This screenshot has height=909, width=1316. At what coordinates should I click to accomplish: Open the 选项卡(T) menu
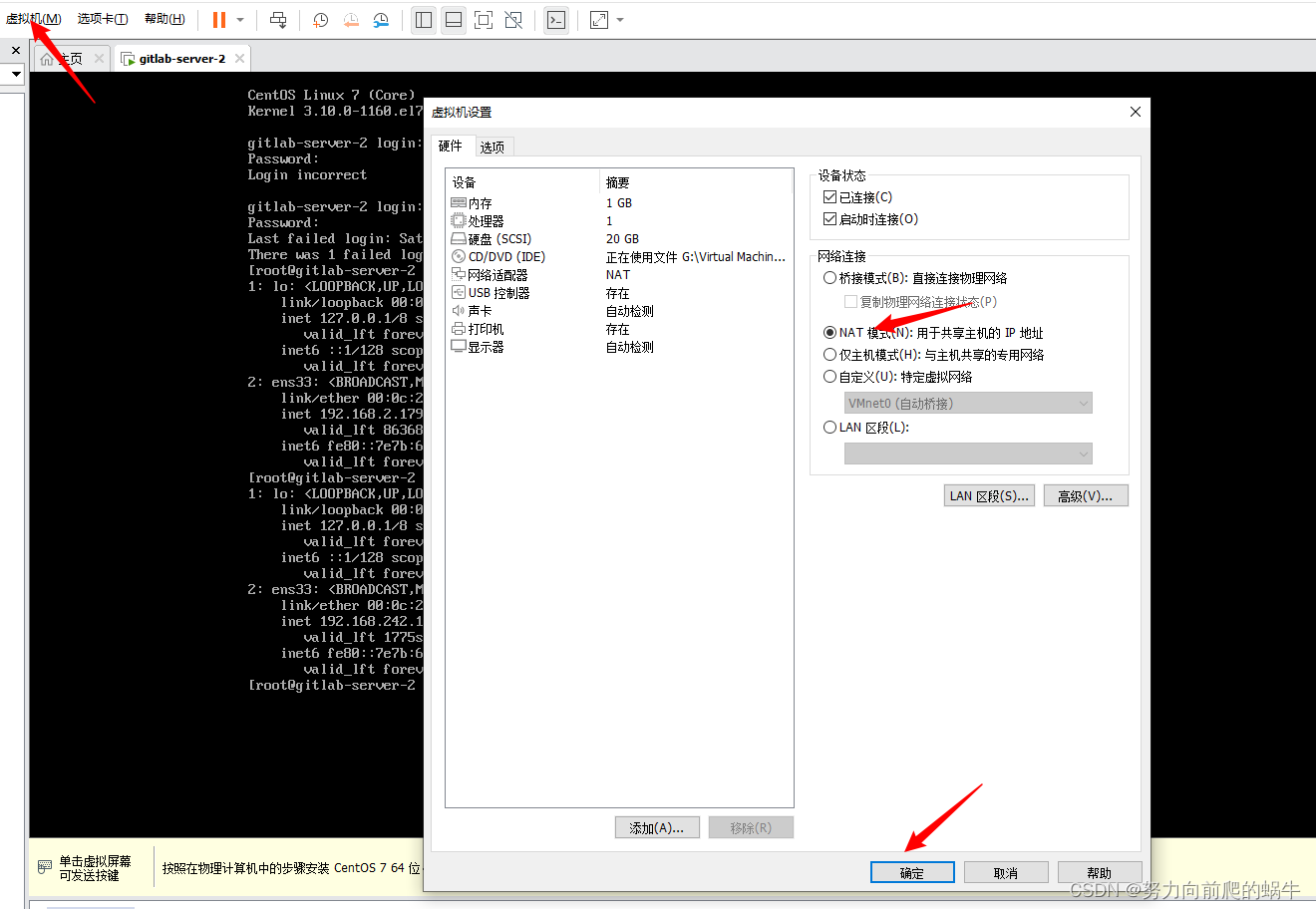coord(103,19)
